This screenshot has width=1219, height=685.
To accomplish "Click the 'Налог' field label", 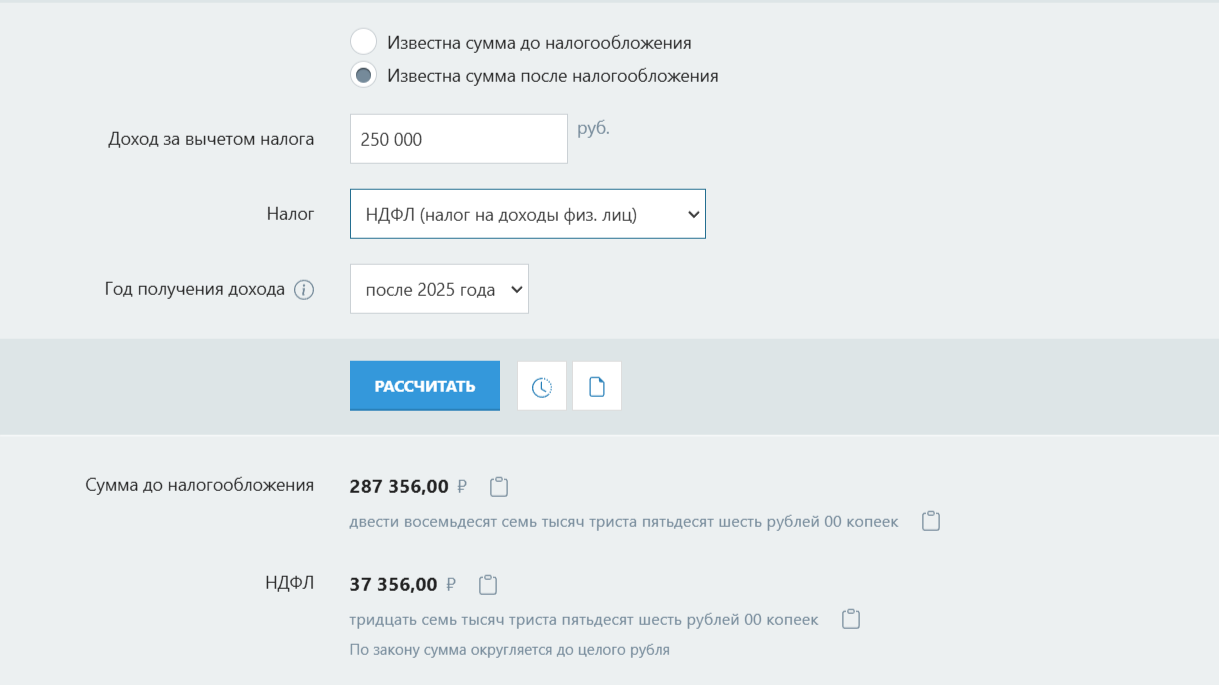I will click(291, 213).
